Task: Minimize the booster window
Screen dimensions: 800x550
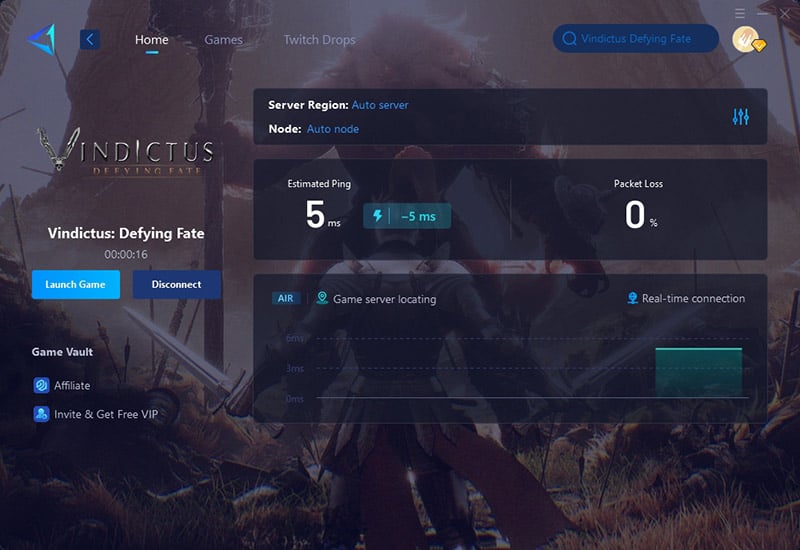Action: coord(763,13)
